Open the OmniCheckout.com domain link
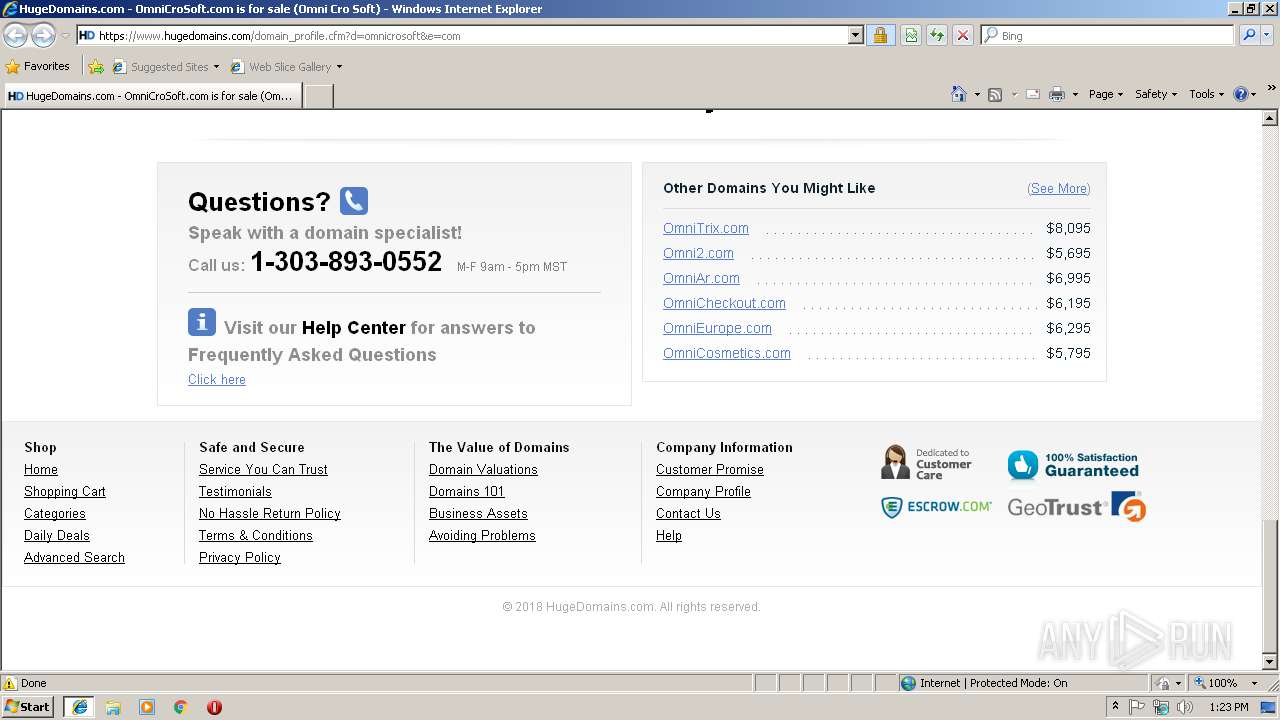 click(x=724, y=303)
